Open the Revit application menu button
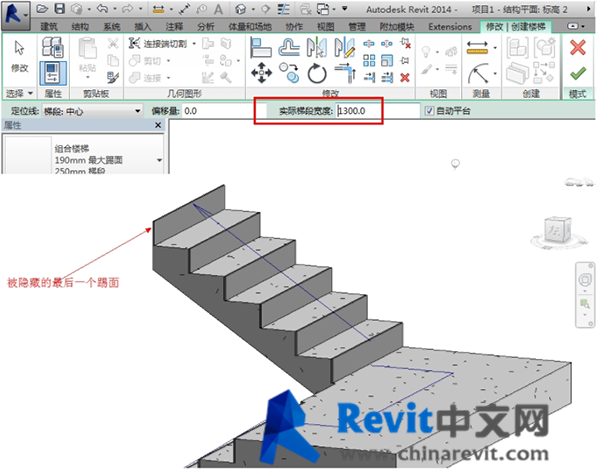The height and width of the screenshot is (471, 600). coord(16,15)
